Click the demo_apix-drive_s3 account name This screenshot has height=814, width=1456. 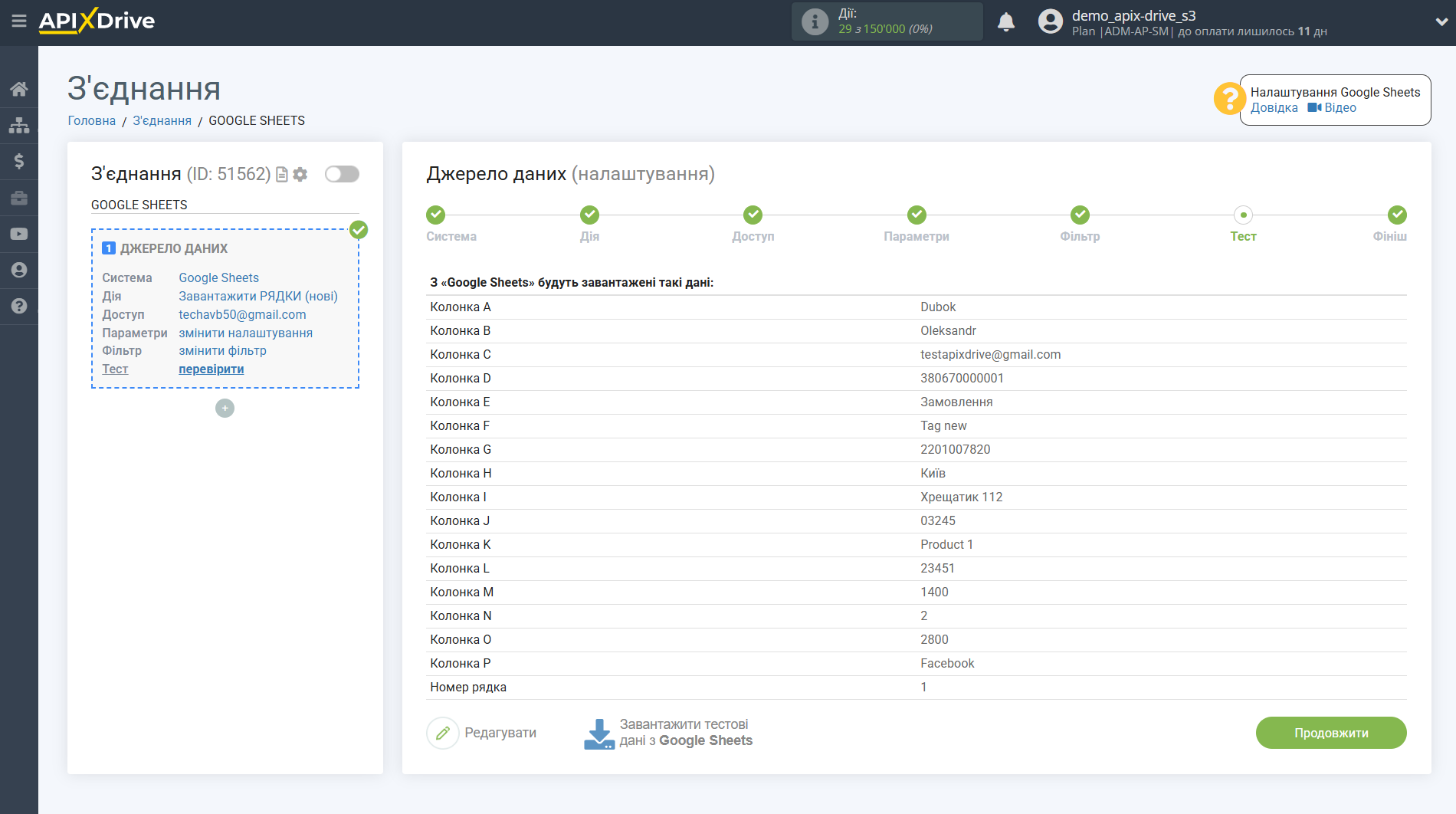[x=1133, y=15]
